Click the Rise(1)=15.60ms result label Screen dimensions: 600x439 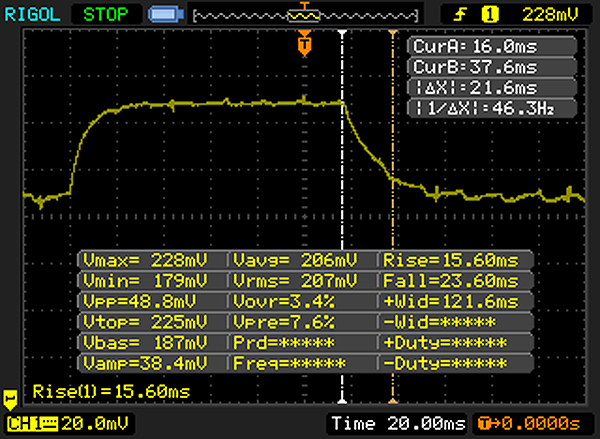tap(110, 390)
